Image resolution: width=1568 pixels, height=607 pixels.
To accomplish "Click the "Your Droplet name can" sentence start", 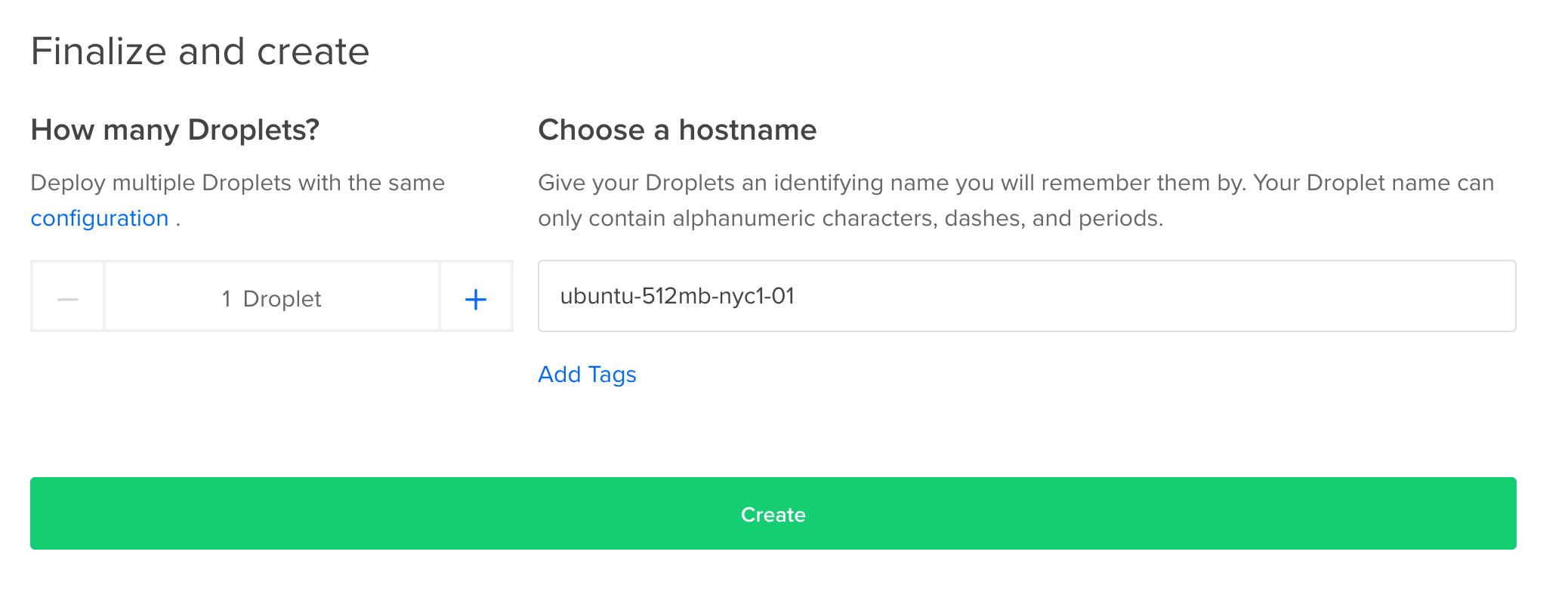I will click(x=1373, y=183).
